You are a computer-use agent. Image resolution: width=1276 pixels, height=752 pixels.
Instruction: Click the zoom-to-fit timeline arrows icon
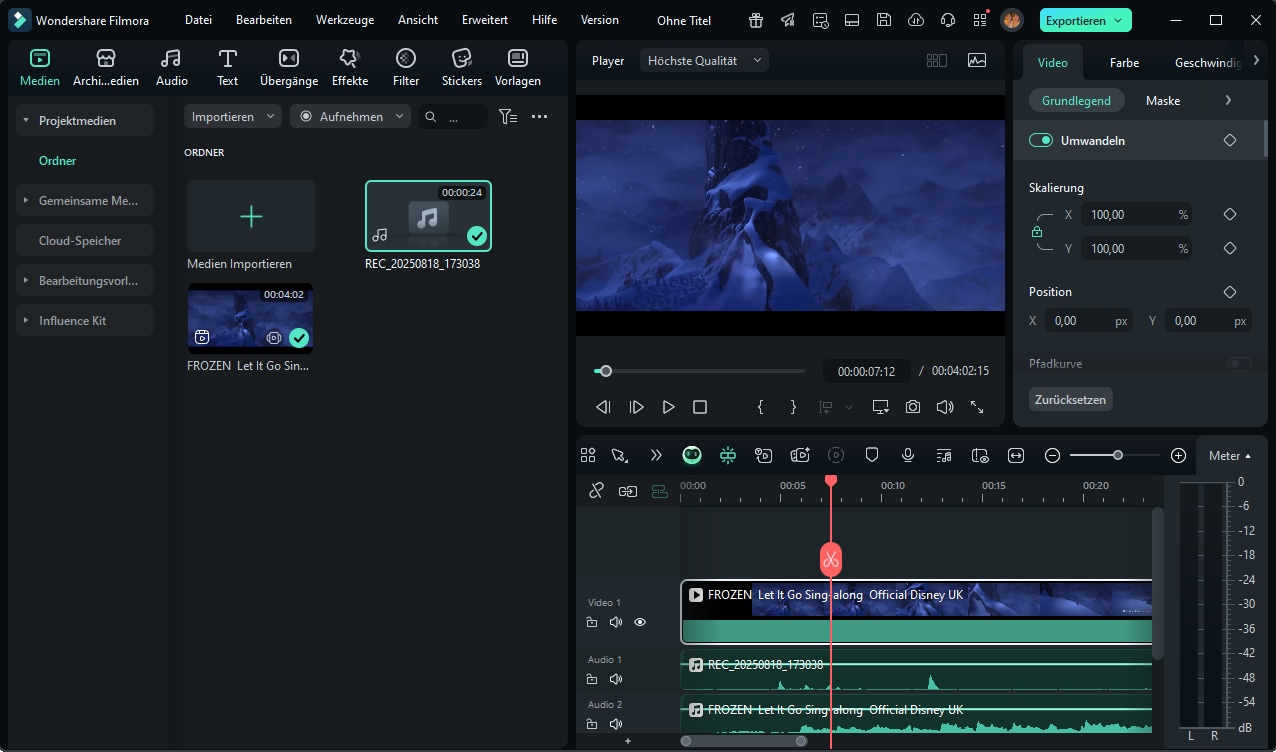pyautogui.click(x=1016, y=455)
